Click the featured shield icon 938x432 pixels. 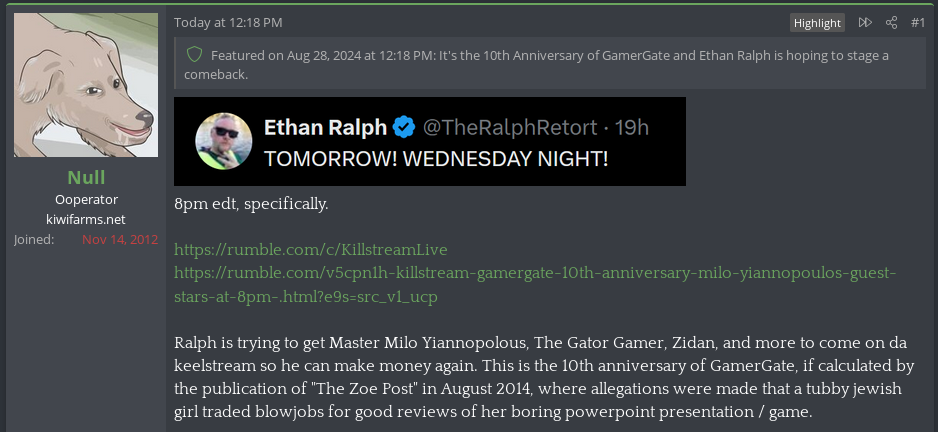(195, 56)
